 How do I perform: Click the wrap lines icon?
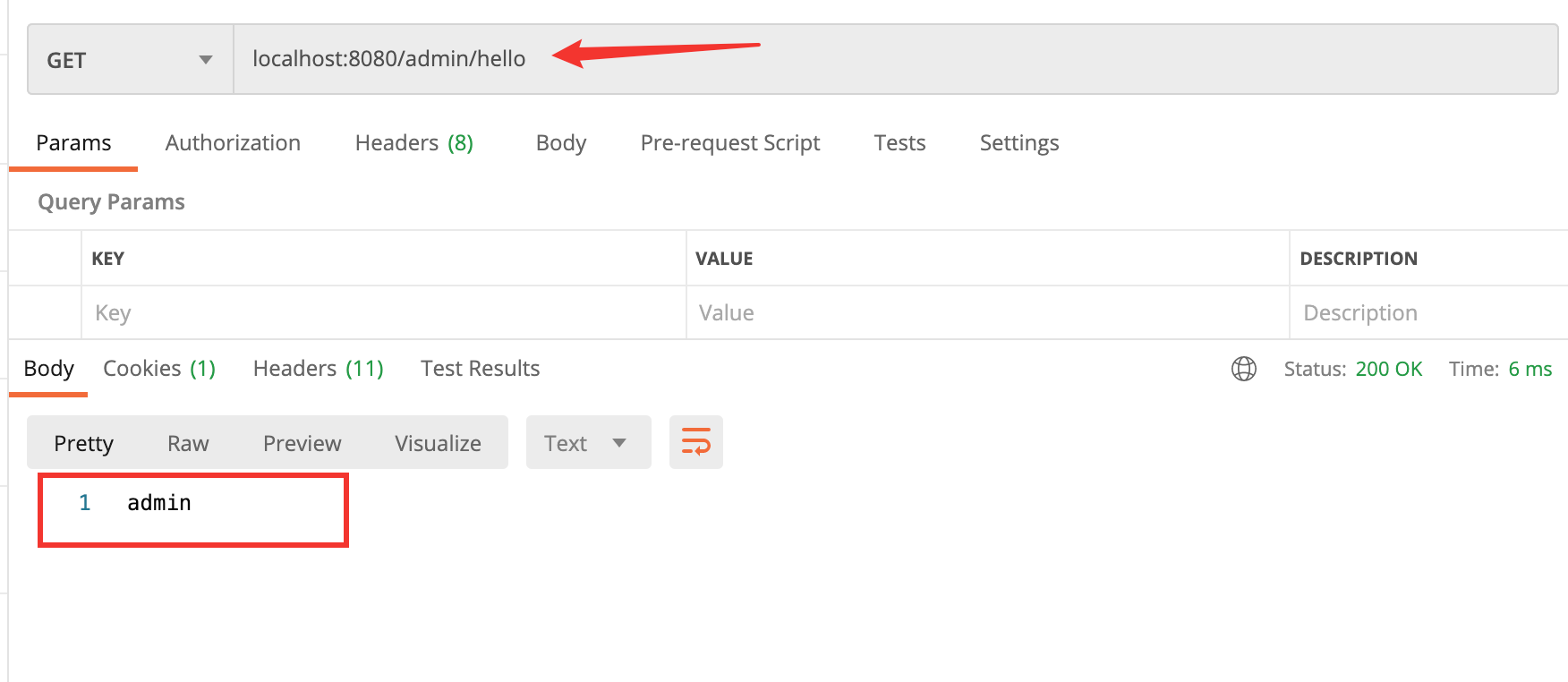tap(695, 442)
